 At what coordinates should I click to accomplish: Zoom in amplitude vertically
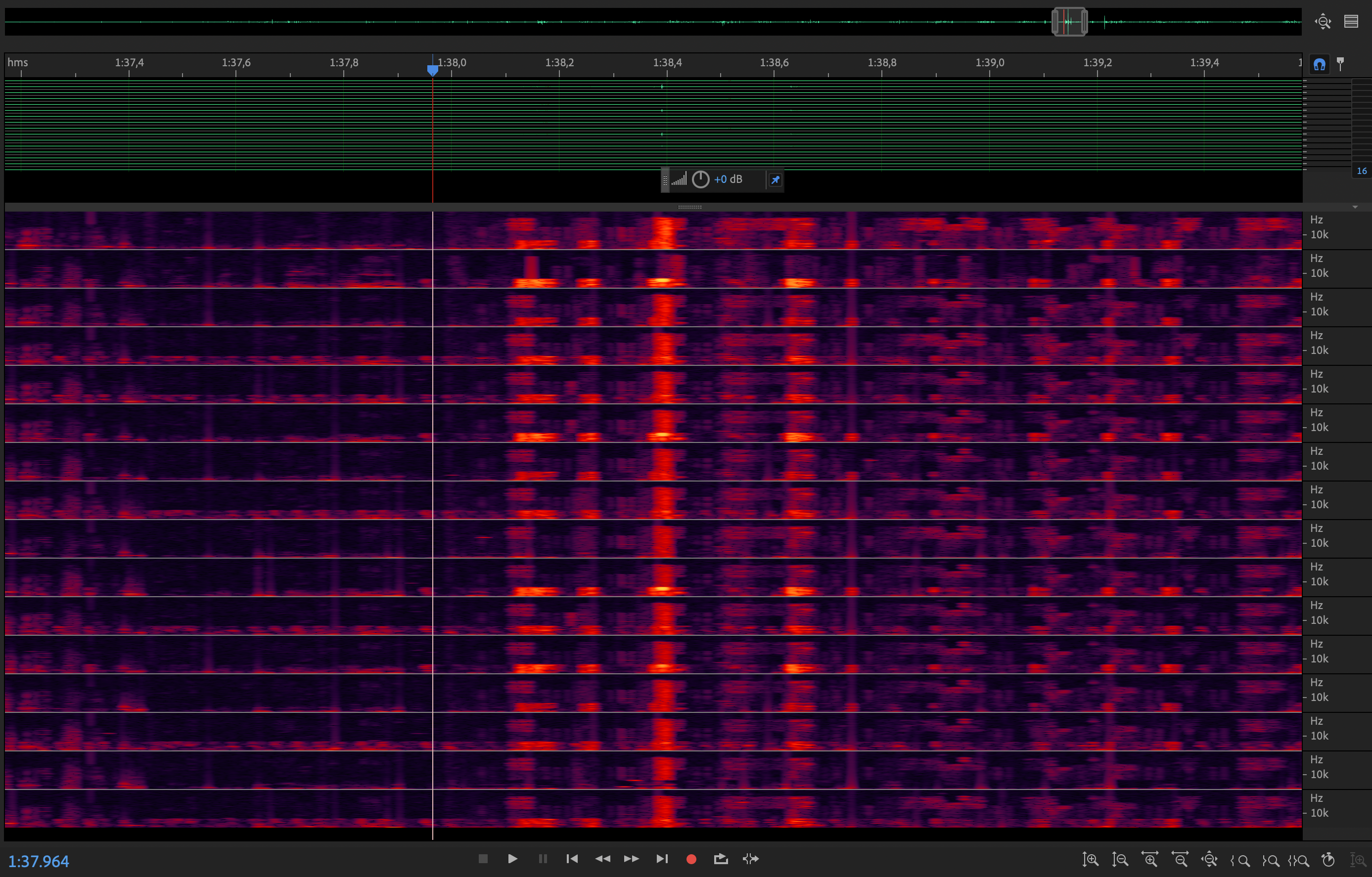(x=1090, y=859)
